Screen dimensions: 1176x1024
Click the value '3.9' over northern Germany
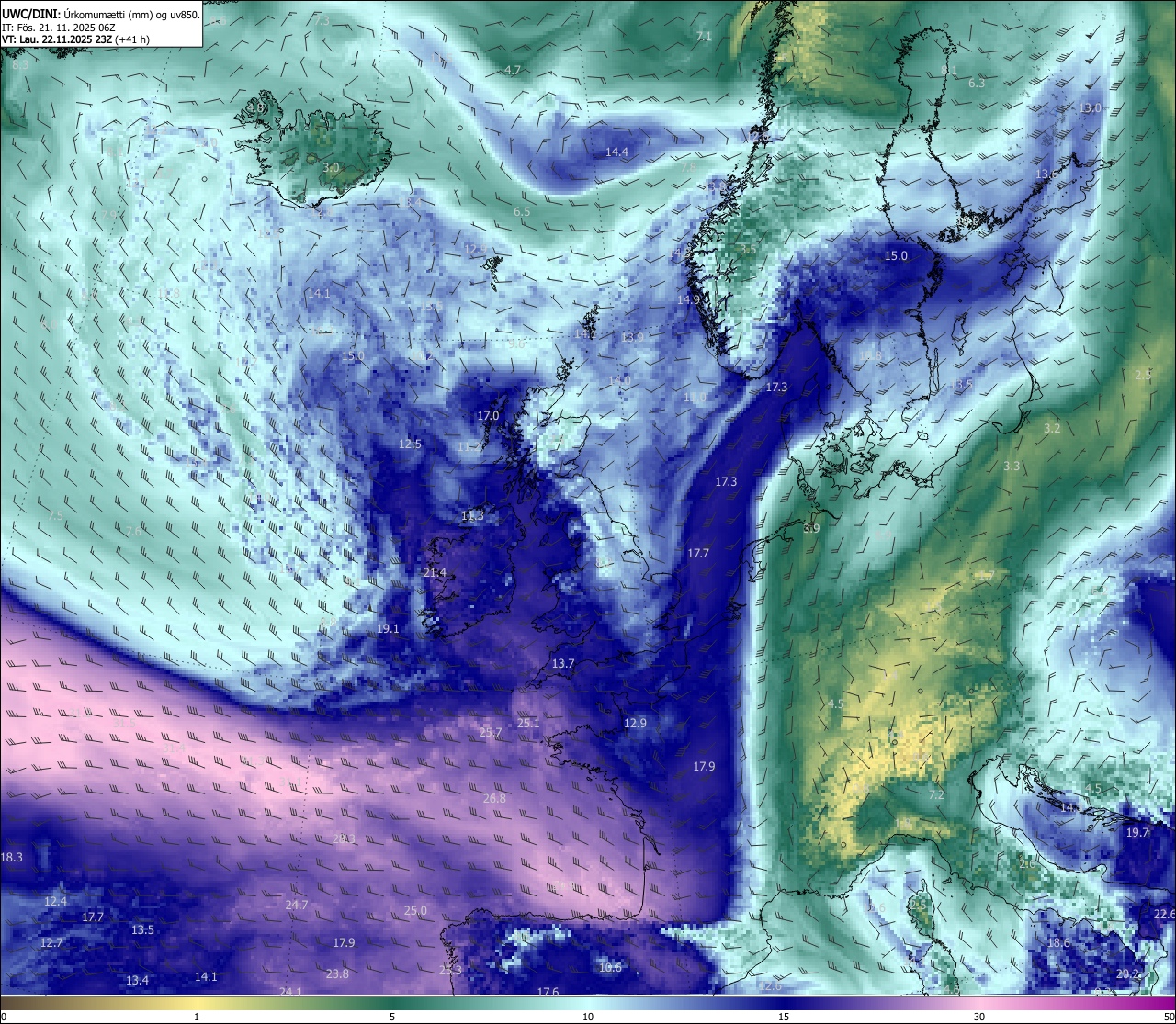[x=811, y=529]
